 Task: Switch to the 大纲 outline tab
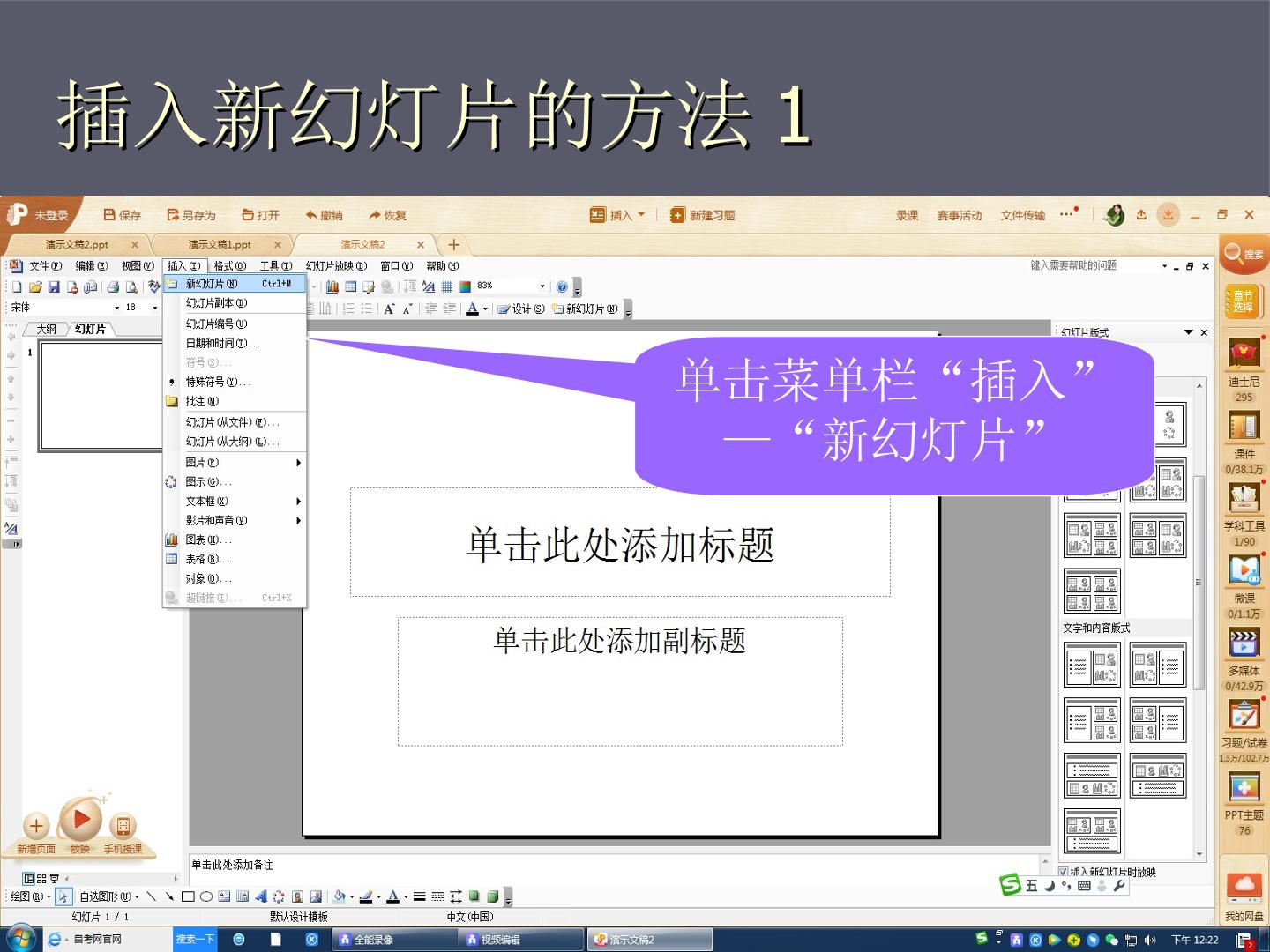(x=46, y=329)
